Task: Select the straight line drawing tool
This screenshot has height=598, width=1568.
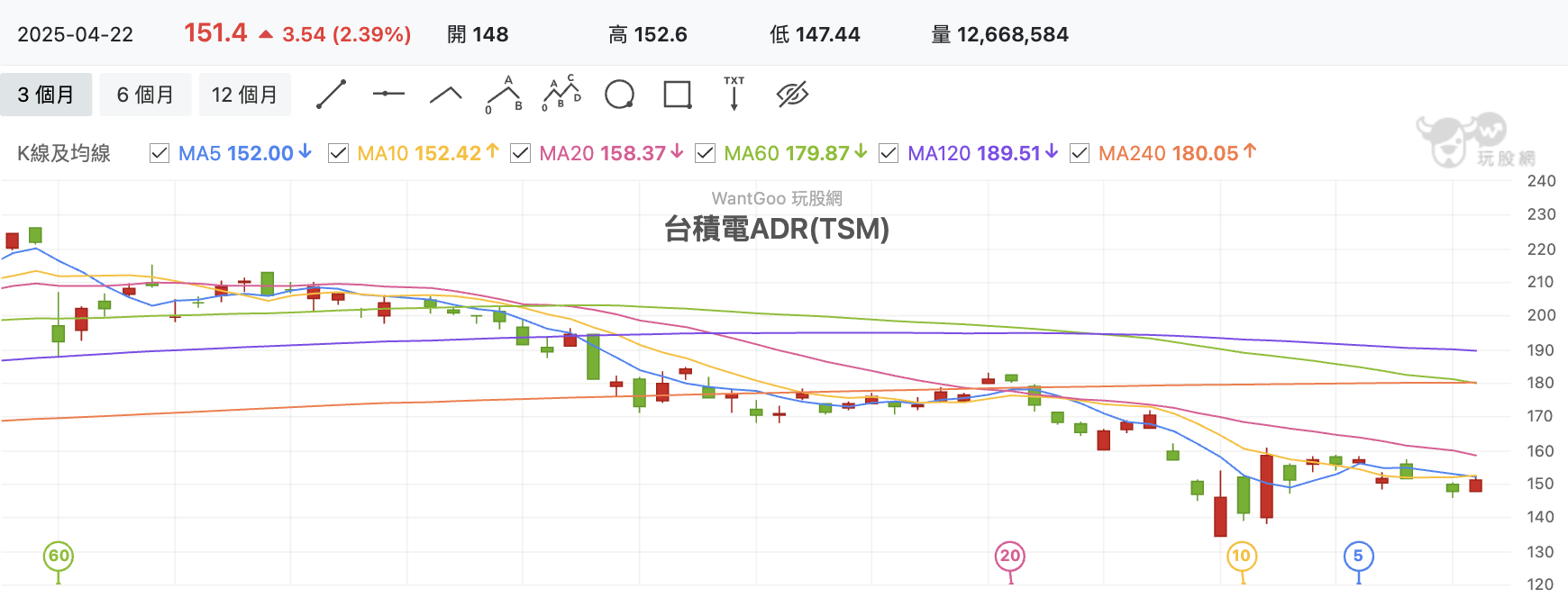Action: click(332, 95)
